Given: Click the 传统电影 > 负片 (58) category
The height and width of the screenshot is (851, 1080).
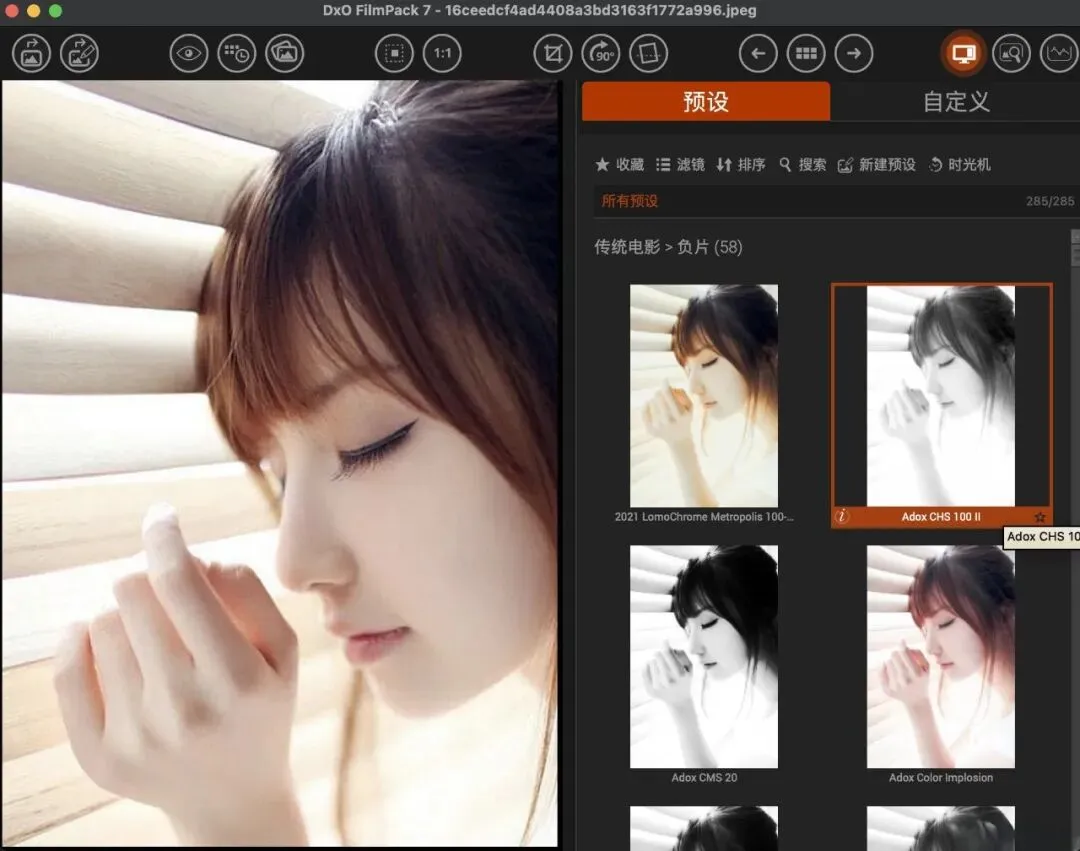Looking at the screenshot, I should pyautogui.click(x=668, y=246).
